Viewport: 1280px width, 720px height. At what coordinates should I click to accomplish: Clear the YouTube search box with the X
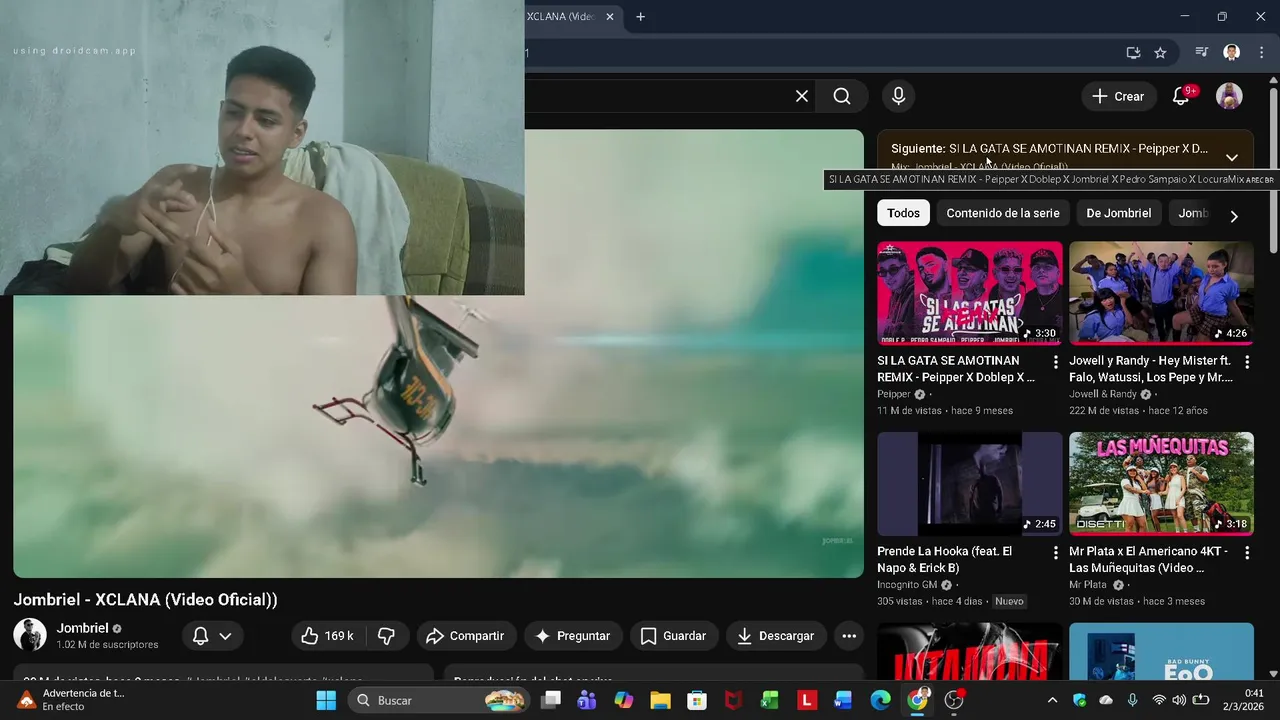tap(802, 96)
